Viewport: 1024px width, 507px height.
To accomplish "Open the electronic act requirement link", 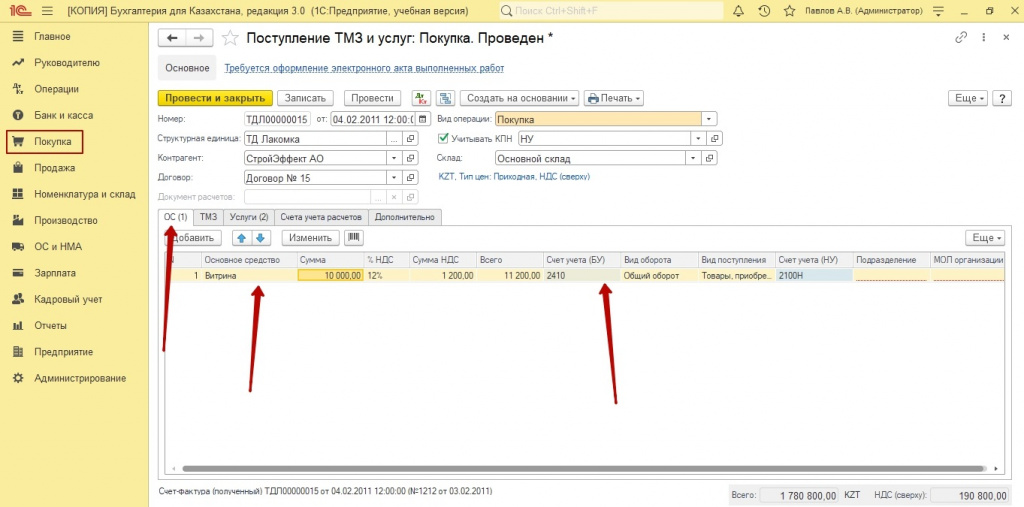I will tap(364, 68).
